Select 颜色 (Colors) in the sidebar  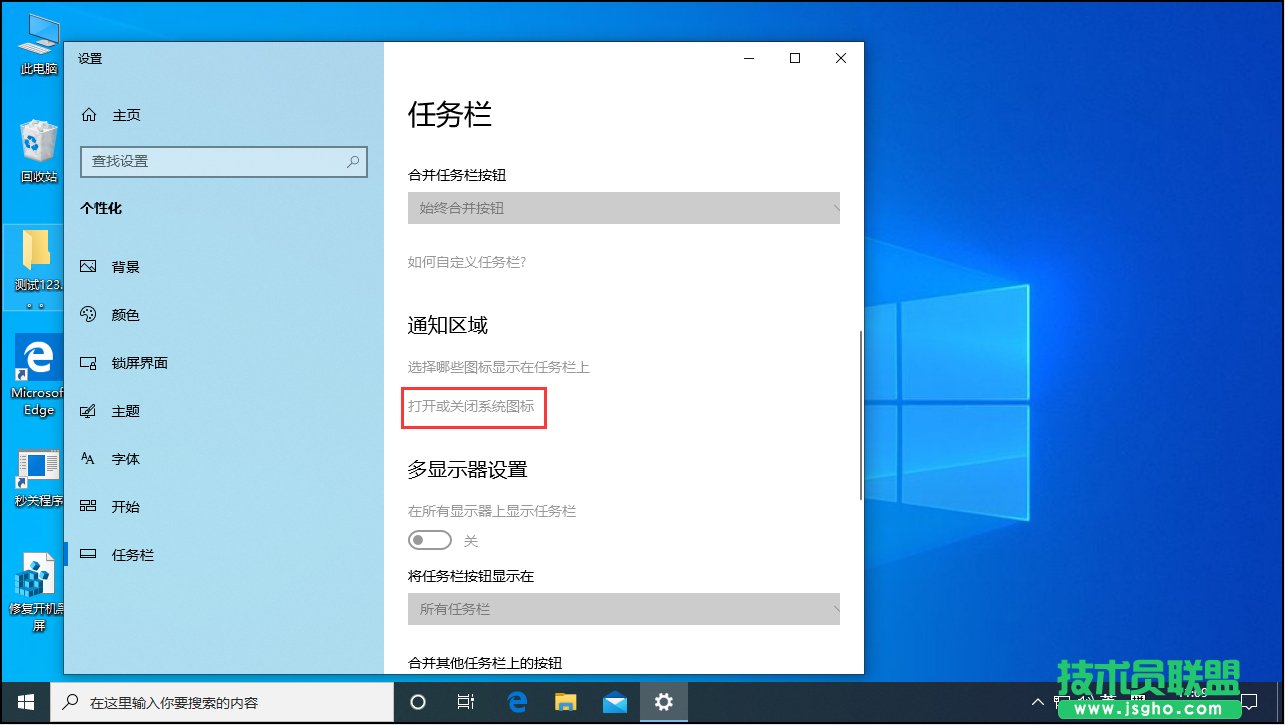(x=126, y=314)
